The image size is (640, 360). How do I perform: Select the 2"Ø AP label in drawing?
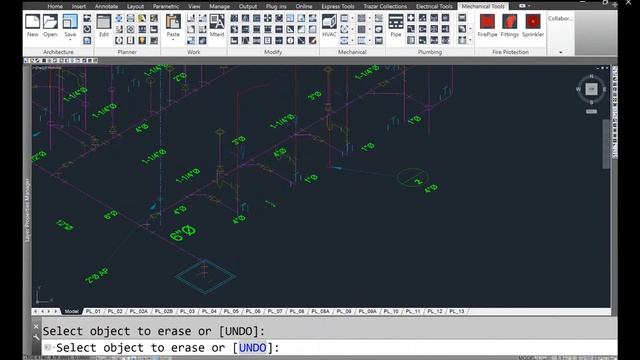click(x=97, y=276)
